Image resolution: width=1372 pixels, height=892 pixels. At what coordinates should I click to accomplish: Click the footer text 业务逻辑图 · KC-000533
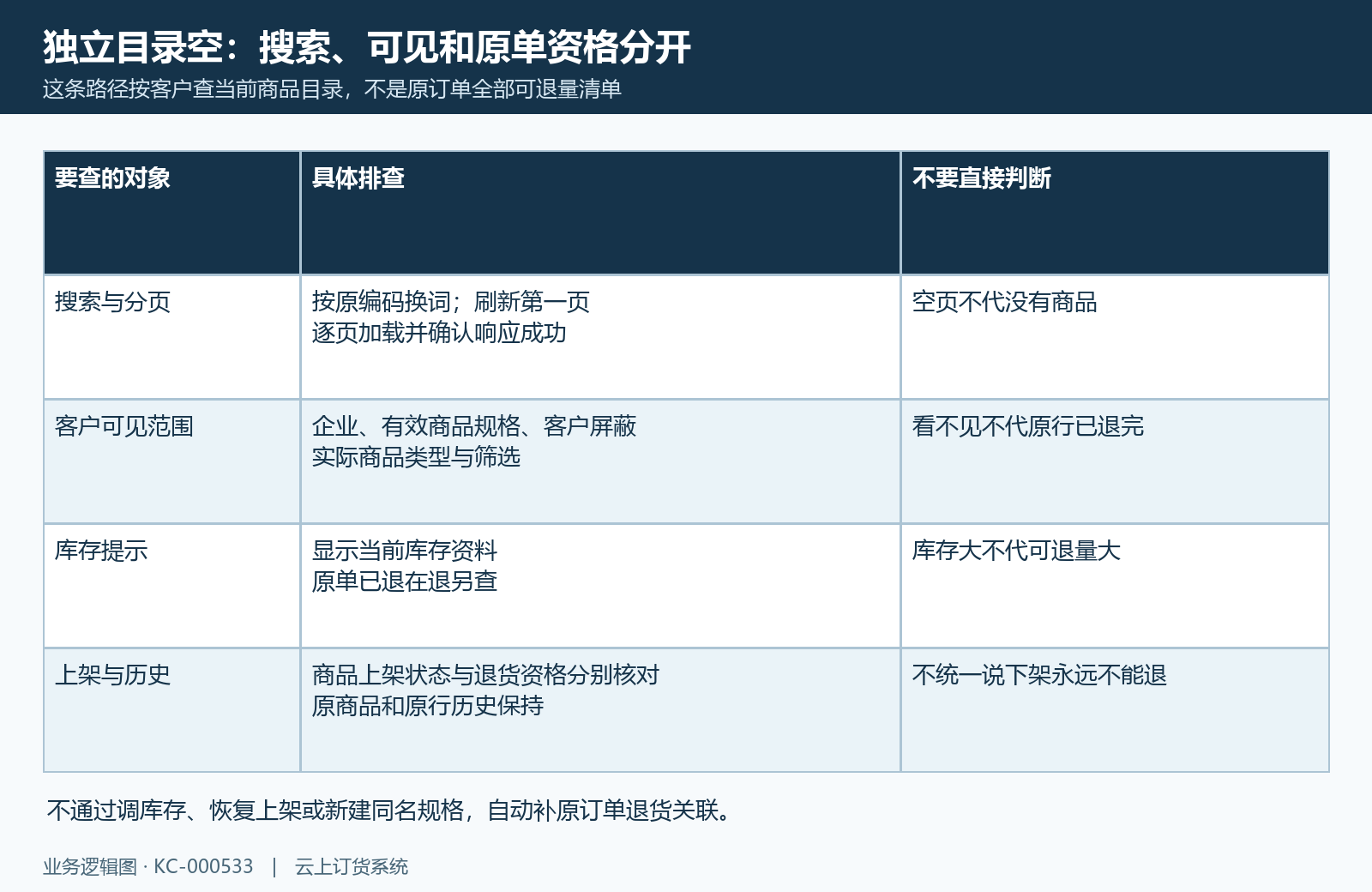pyautogui.click(x=148, y=867)
